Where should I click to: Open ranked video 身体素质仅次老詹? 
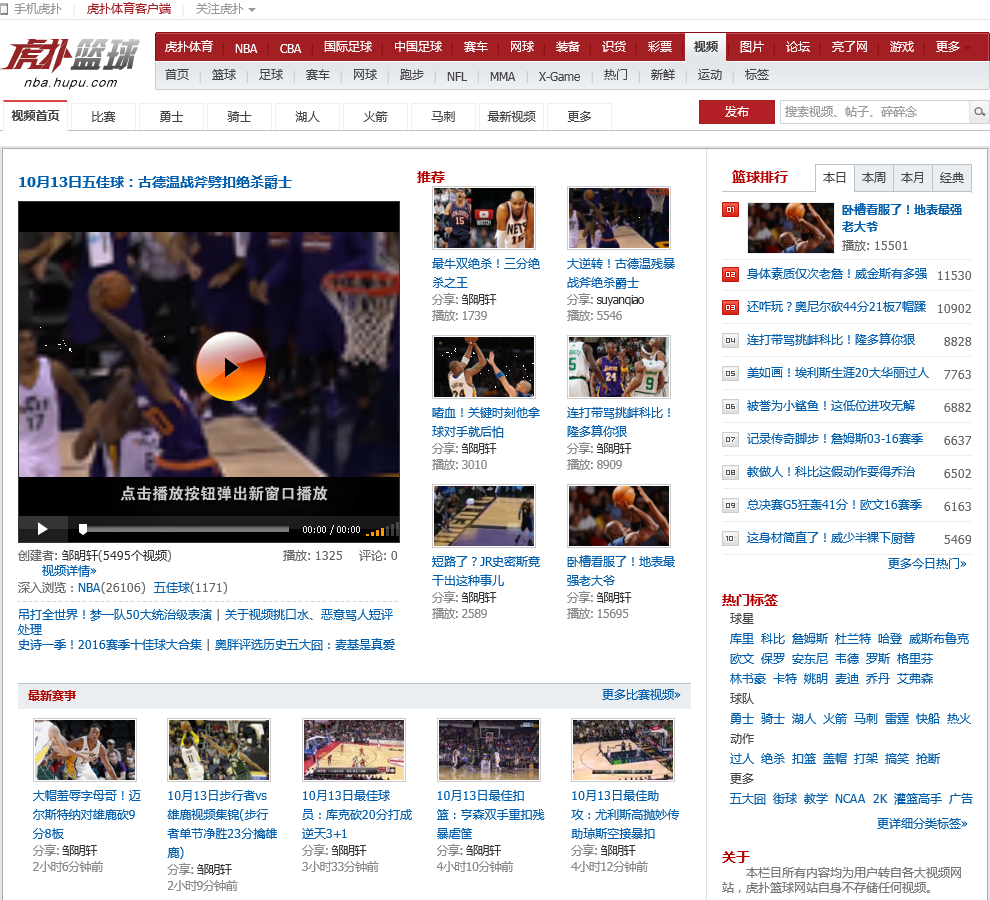837,274
